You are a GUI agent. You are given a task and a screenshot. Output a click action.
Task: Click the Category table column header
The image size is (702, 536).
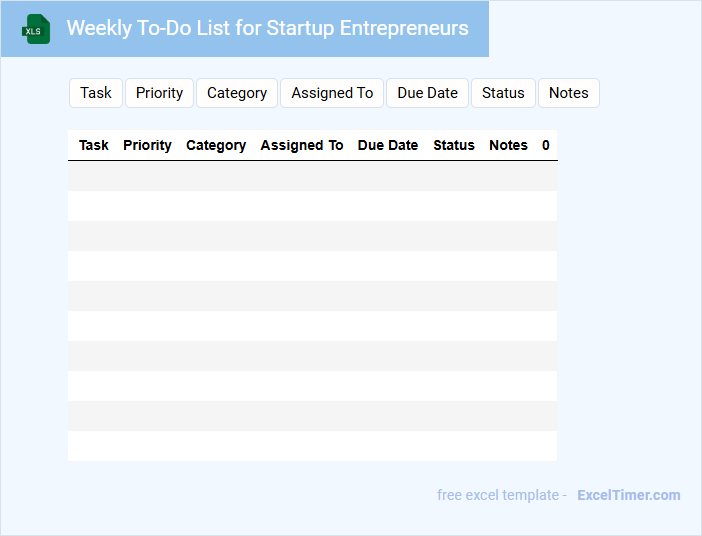216,145
